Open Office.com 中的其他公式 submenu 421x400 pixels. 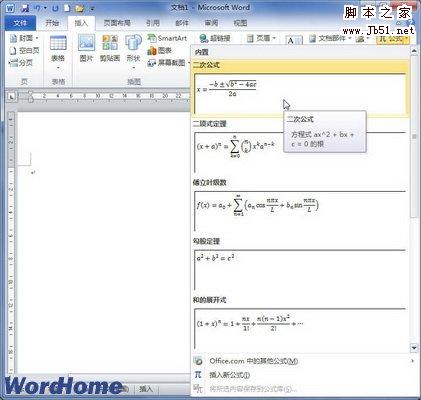point(304,361)
